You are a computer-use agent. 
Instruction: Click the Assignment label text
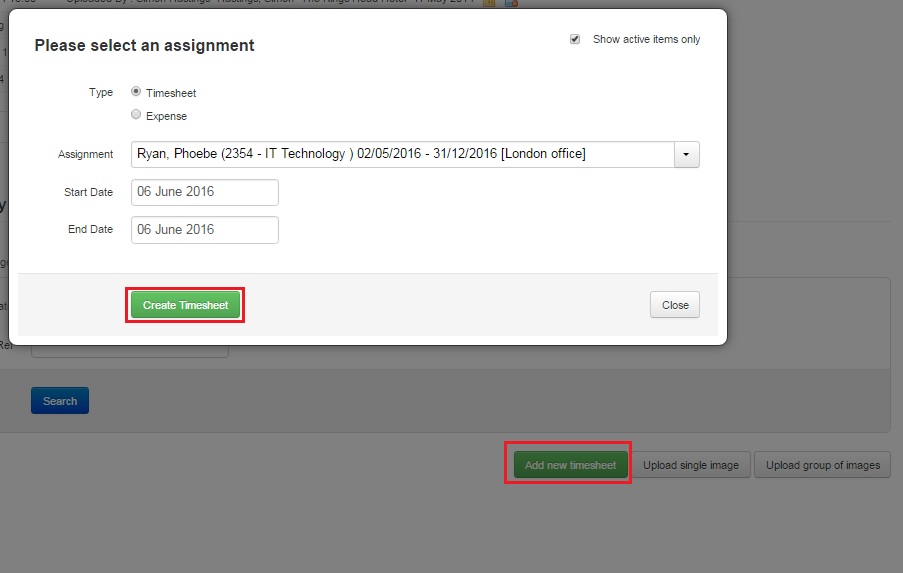[x=85, y=154]
